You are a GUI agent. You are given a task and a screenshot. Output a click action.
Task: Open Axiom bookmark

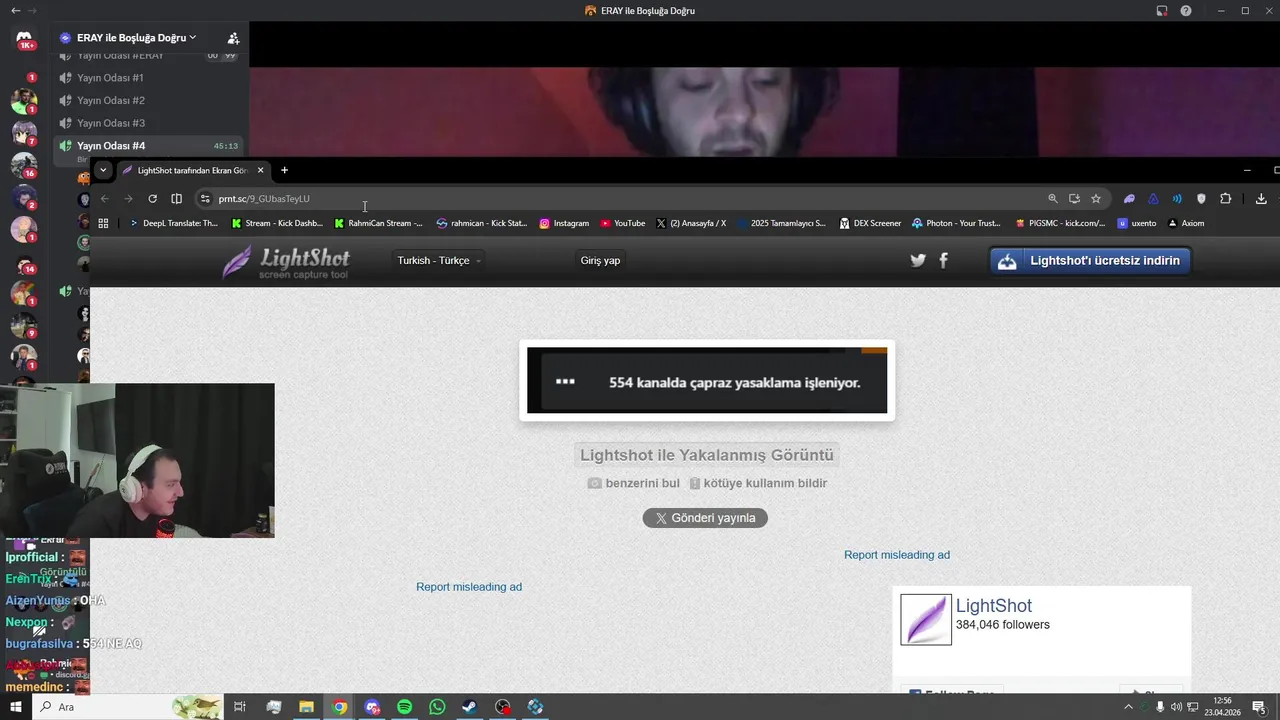(1186, 223)
